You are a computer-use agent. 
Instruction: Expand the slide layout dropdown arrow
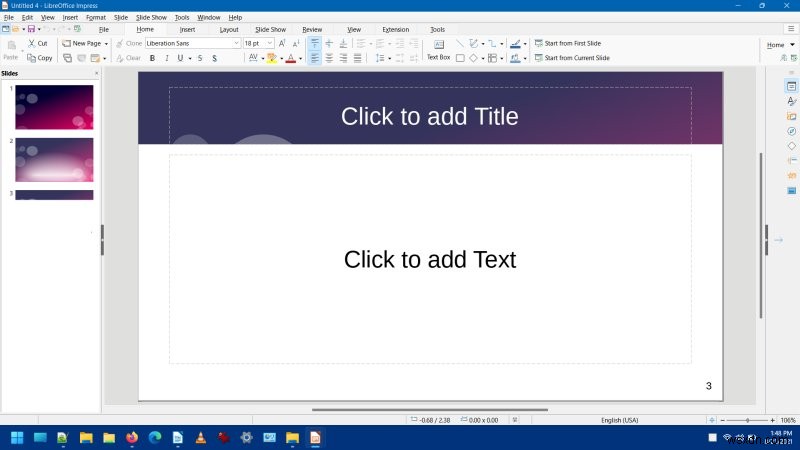[105, 58]
